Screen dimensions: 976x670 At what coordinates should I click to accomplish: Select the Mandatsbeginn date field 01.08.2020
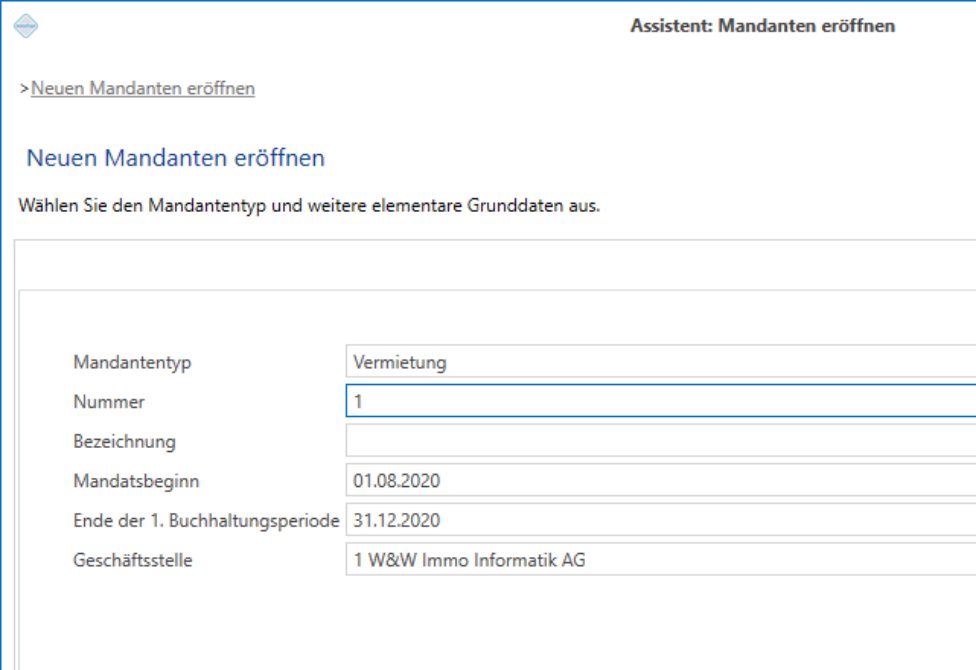point(660,480)
